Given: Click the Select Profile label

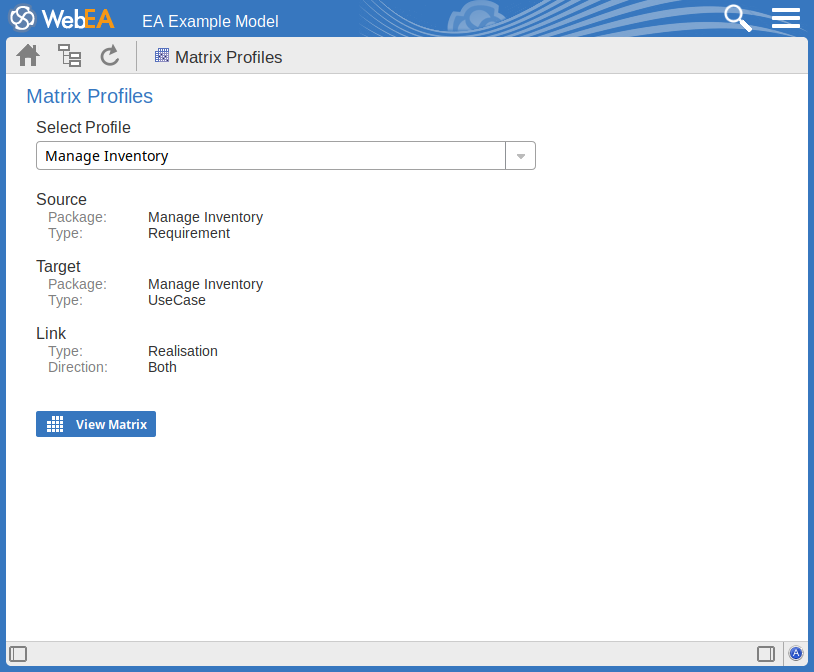Looking at the screenshot, I should [x=83, y=128].
